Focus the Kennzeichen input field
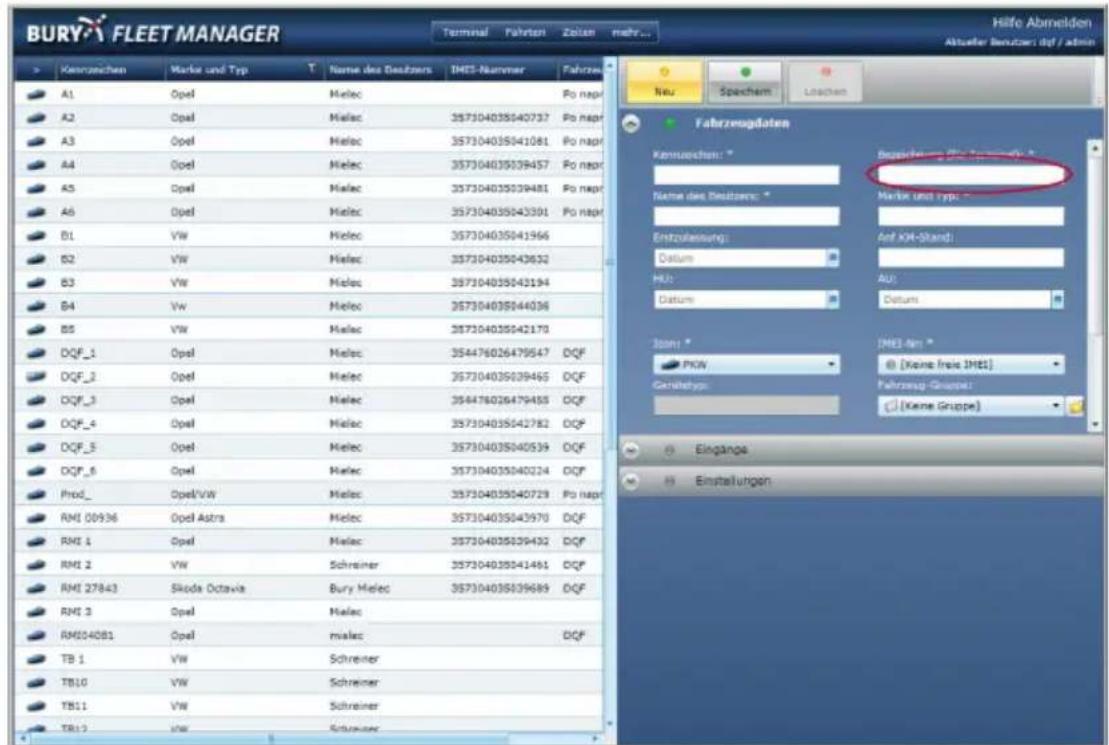 [x=747, y=175]
